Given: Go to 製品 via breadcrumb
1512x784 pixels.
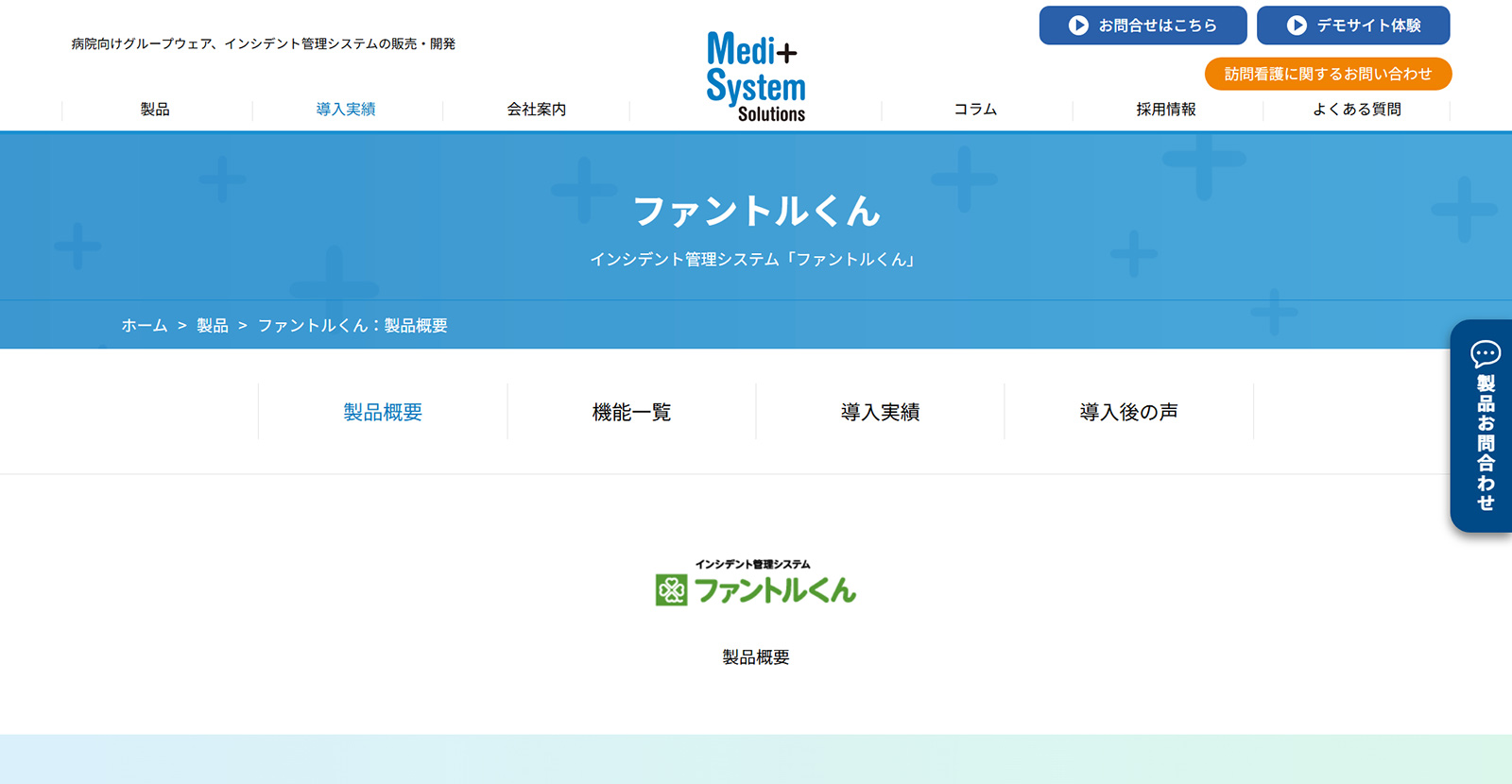Looking at the screenshot, I should [x=213, y=326].
